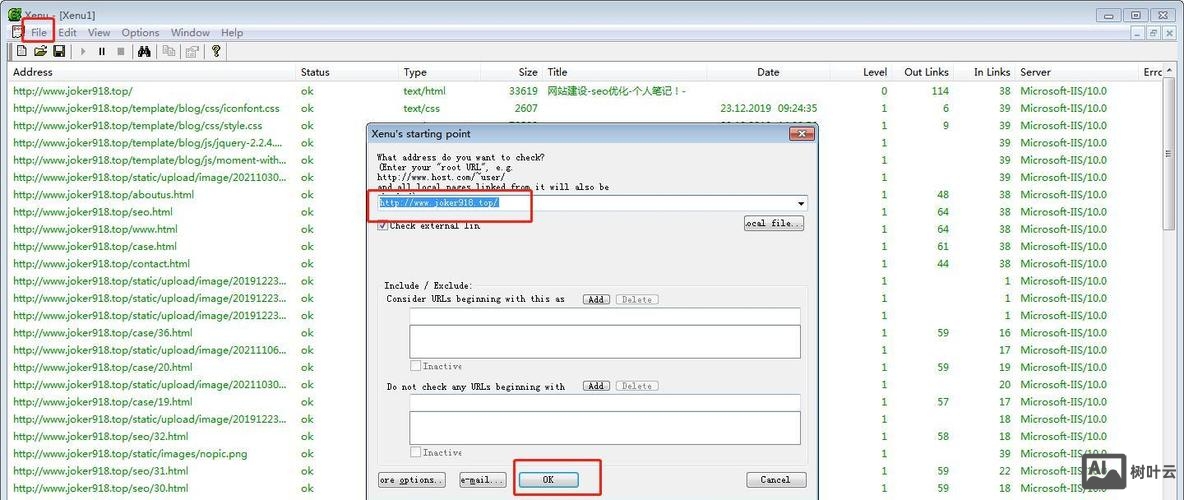The image size is (1184, 500).
Task: Click the Cancel button in dialog
Action: [x=775, y=480]
